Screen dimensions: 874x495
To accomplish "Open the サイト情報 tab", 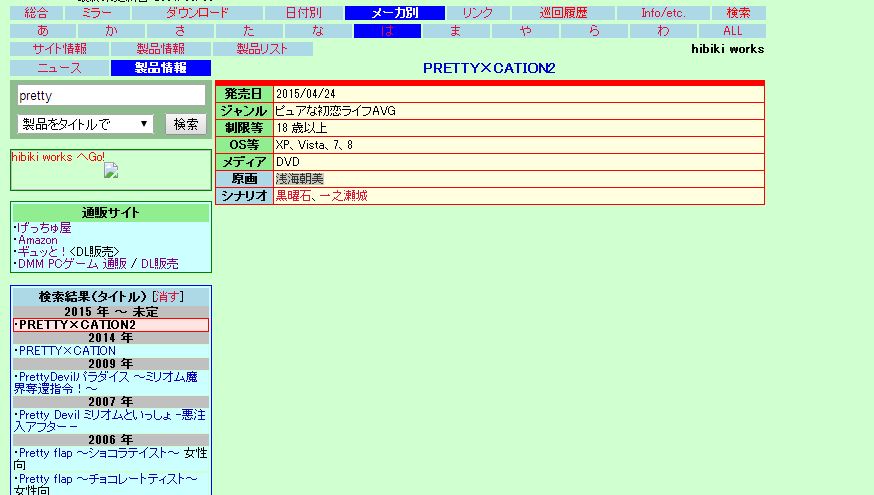I will click(x=59, y=49).
